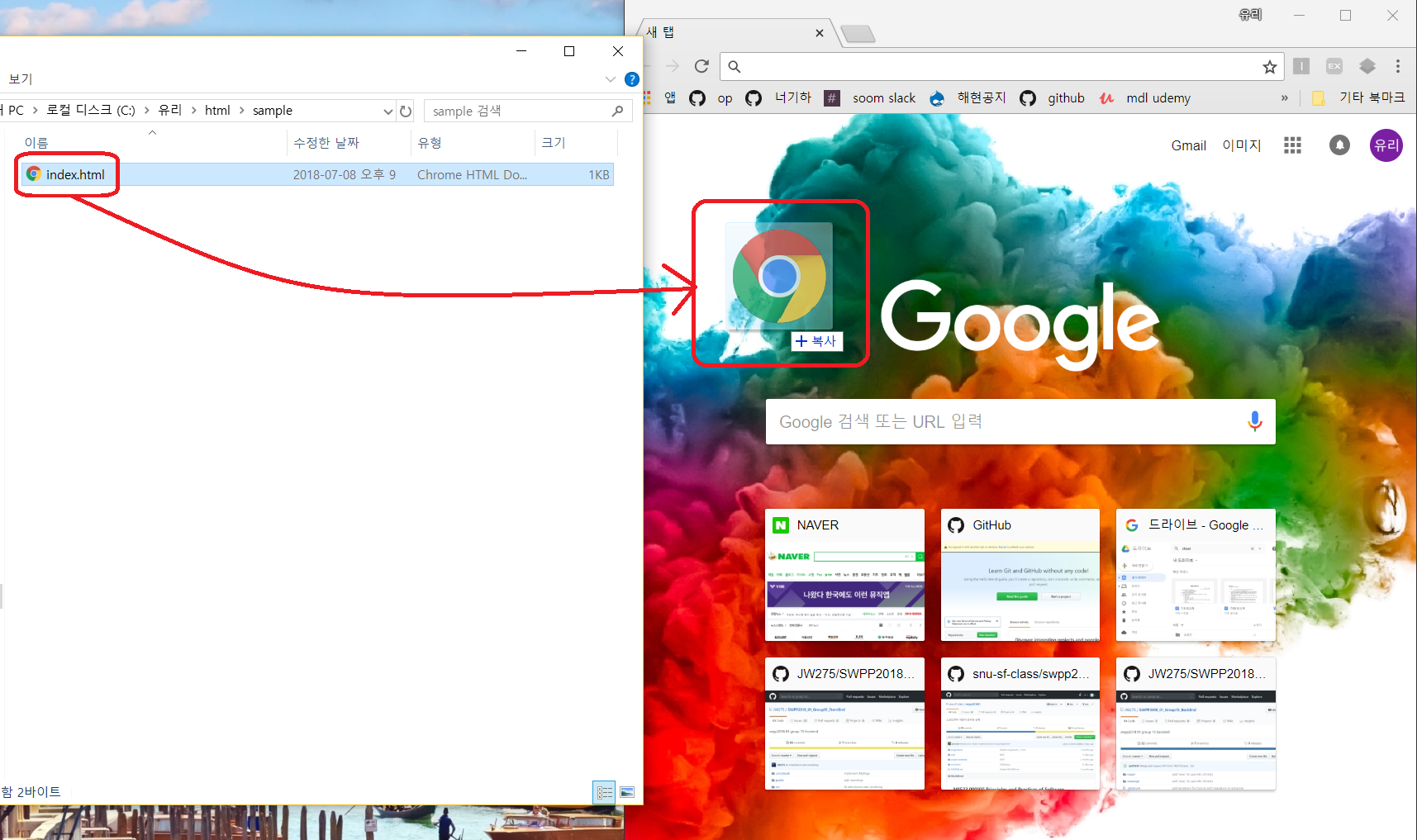Open the Google apps grid
Viewport: 1417px width, 840px height.
1292,145
